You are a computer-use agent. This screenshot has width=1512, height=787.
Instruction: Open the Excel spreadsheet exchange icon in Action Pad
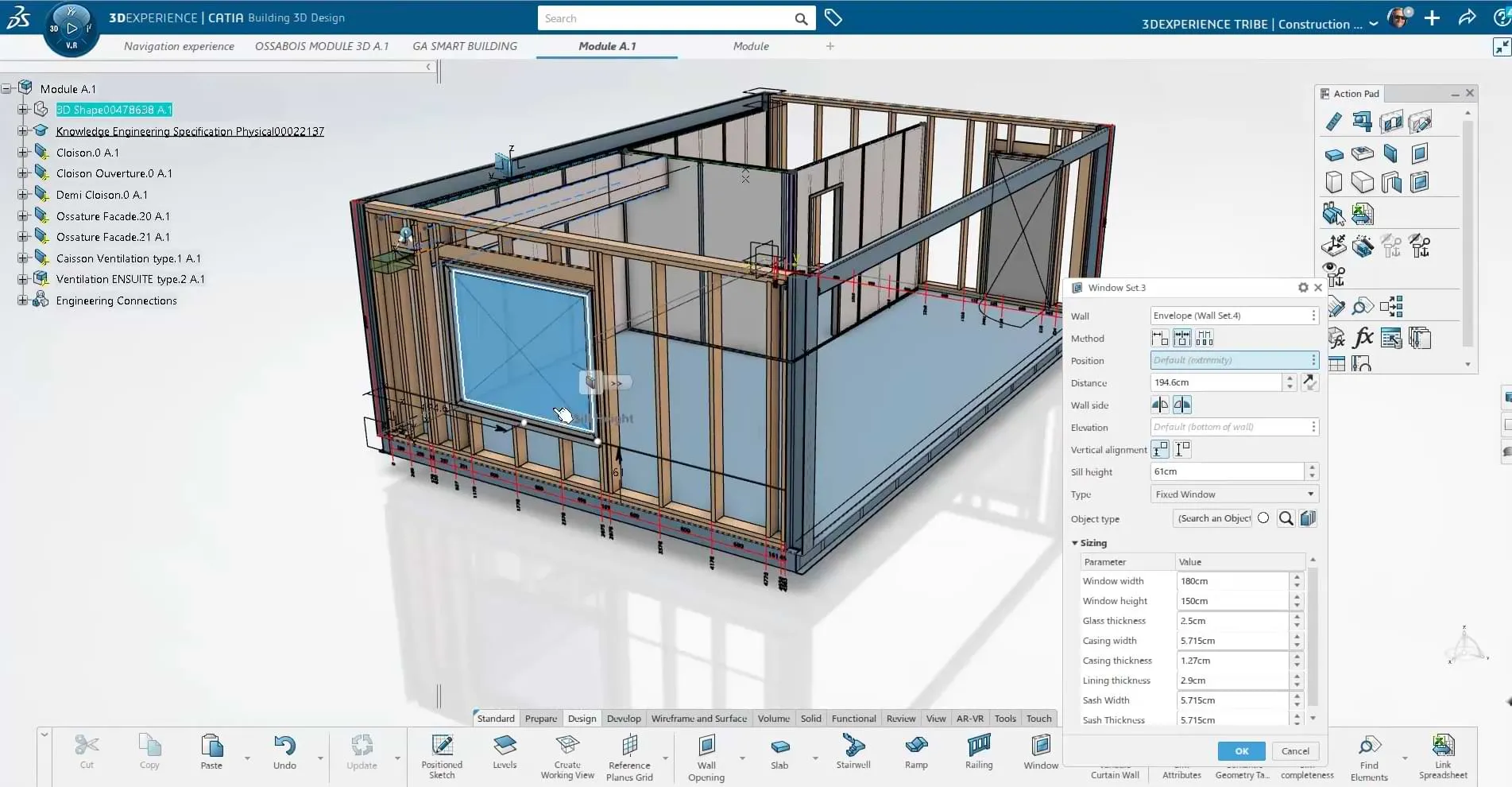1362,214
